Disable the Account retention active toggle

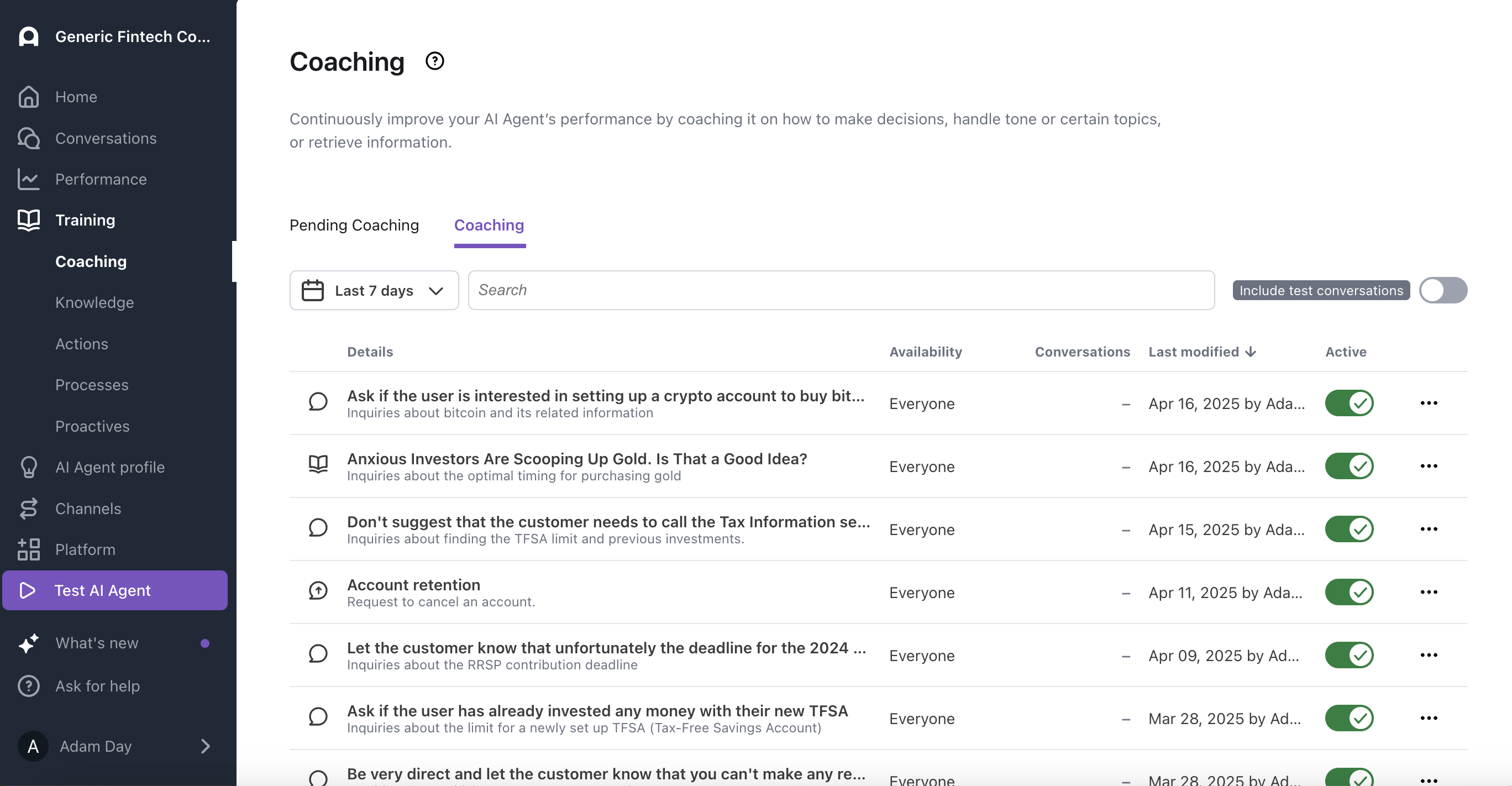pyautogui.click(x=1349, y=591)
